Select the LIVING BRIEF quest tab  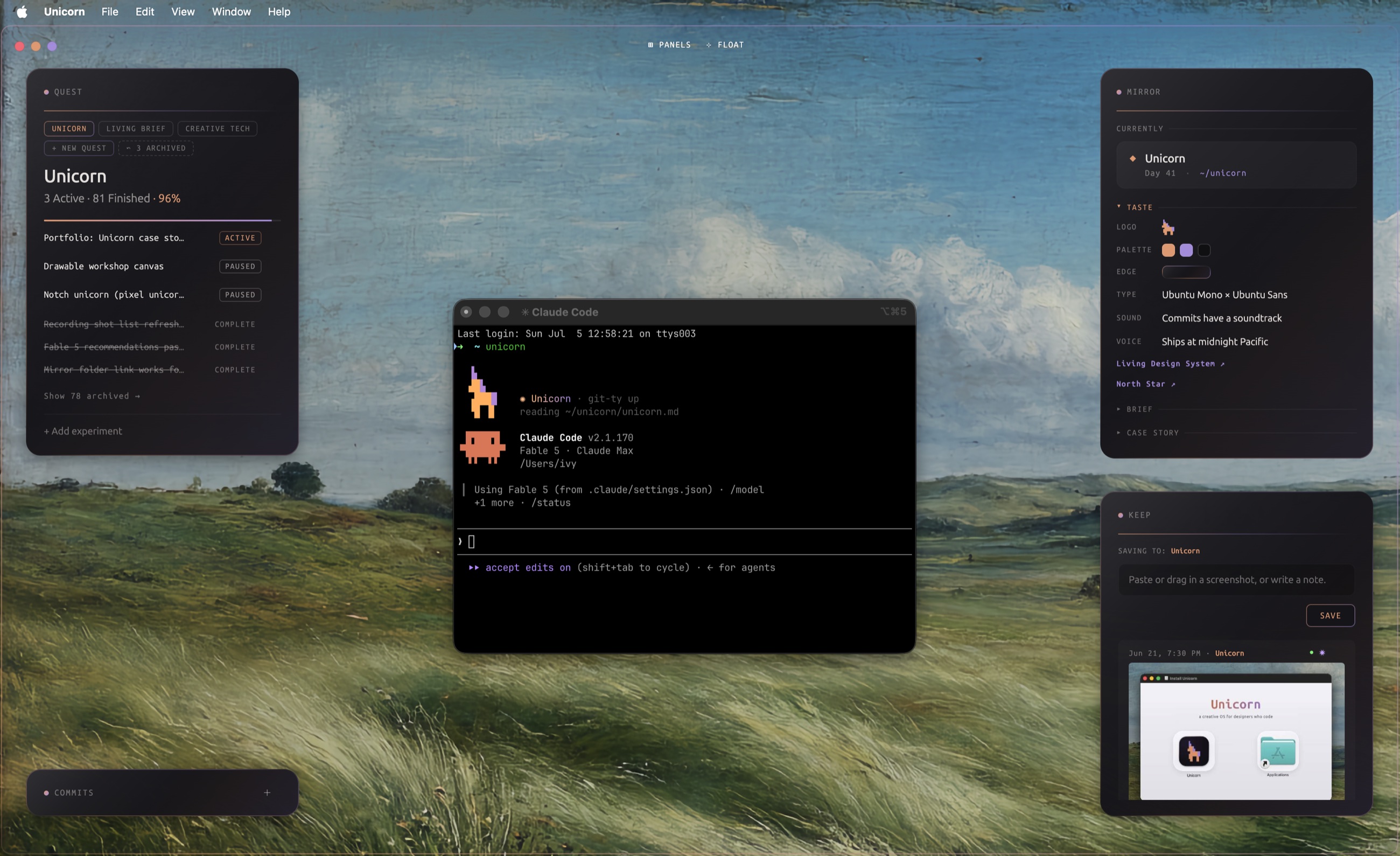tap(136, 128)
